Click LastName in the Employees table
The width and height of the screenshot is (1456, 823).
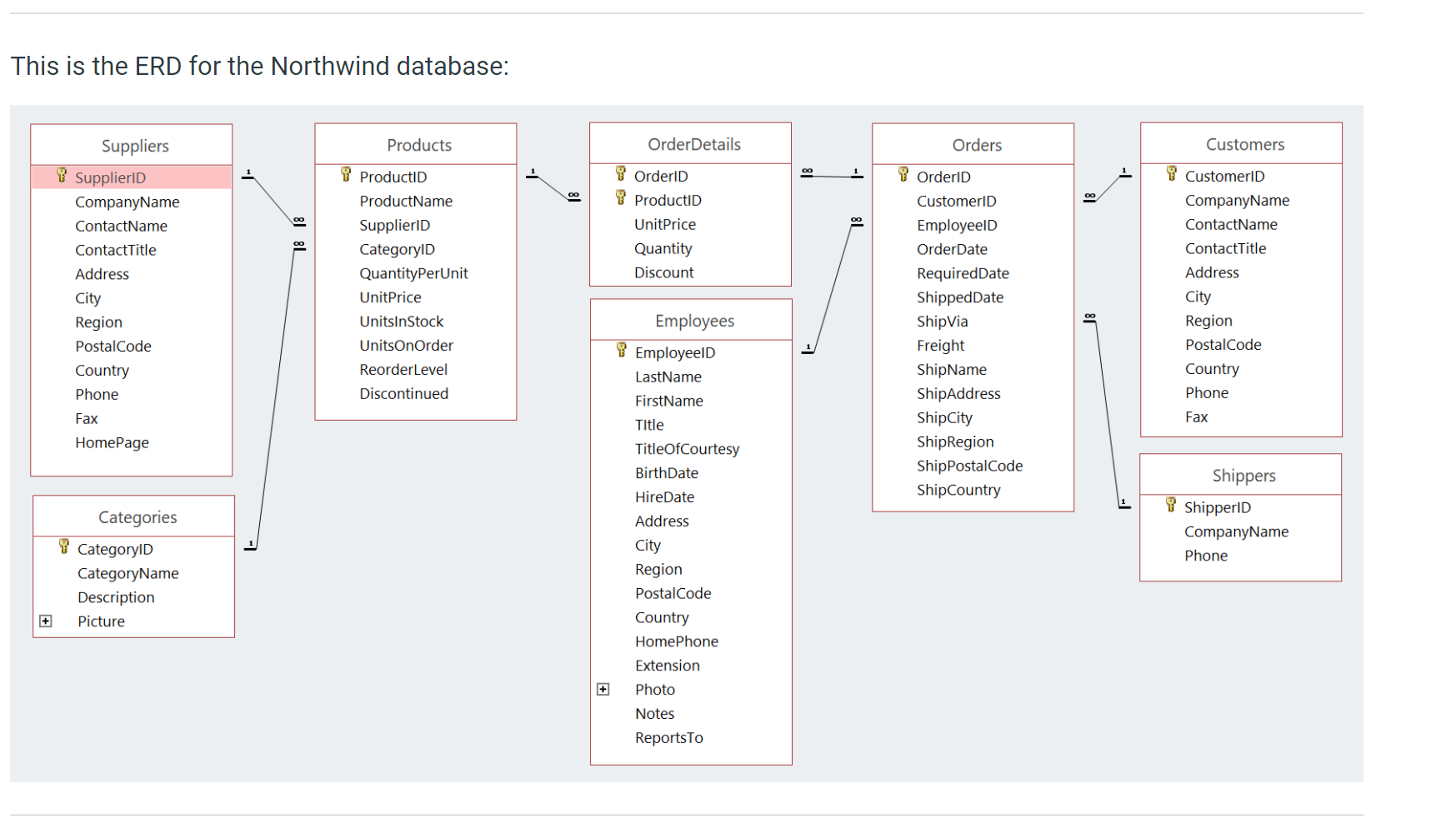click(x=668, y=377)
